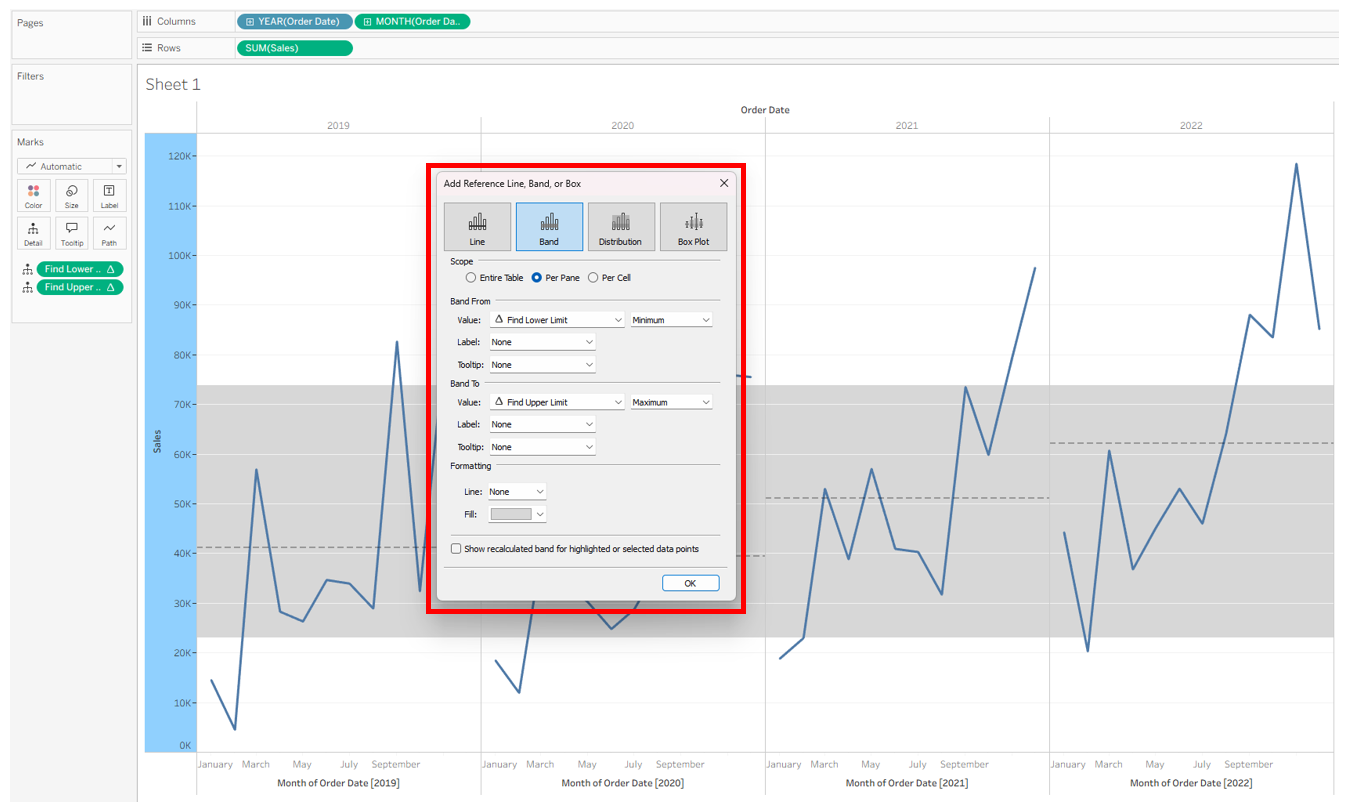
Task: Open the Fill color swatch picker
Action: pyautogui.click(x=517, y=514)
